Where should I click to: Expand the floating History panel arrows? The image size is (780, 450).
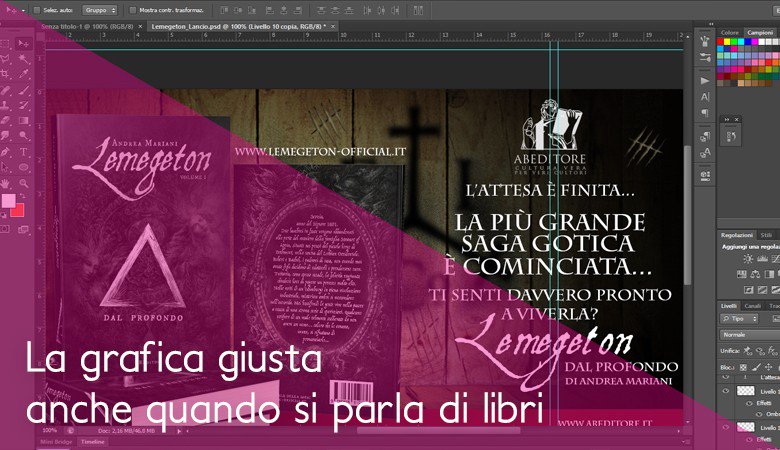(x=727, y=119)
